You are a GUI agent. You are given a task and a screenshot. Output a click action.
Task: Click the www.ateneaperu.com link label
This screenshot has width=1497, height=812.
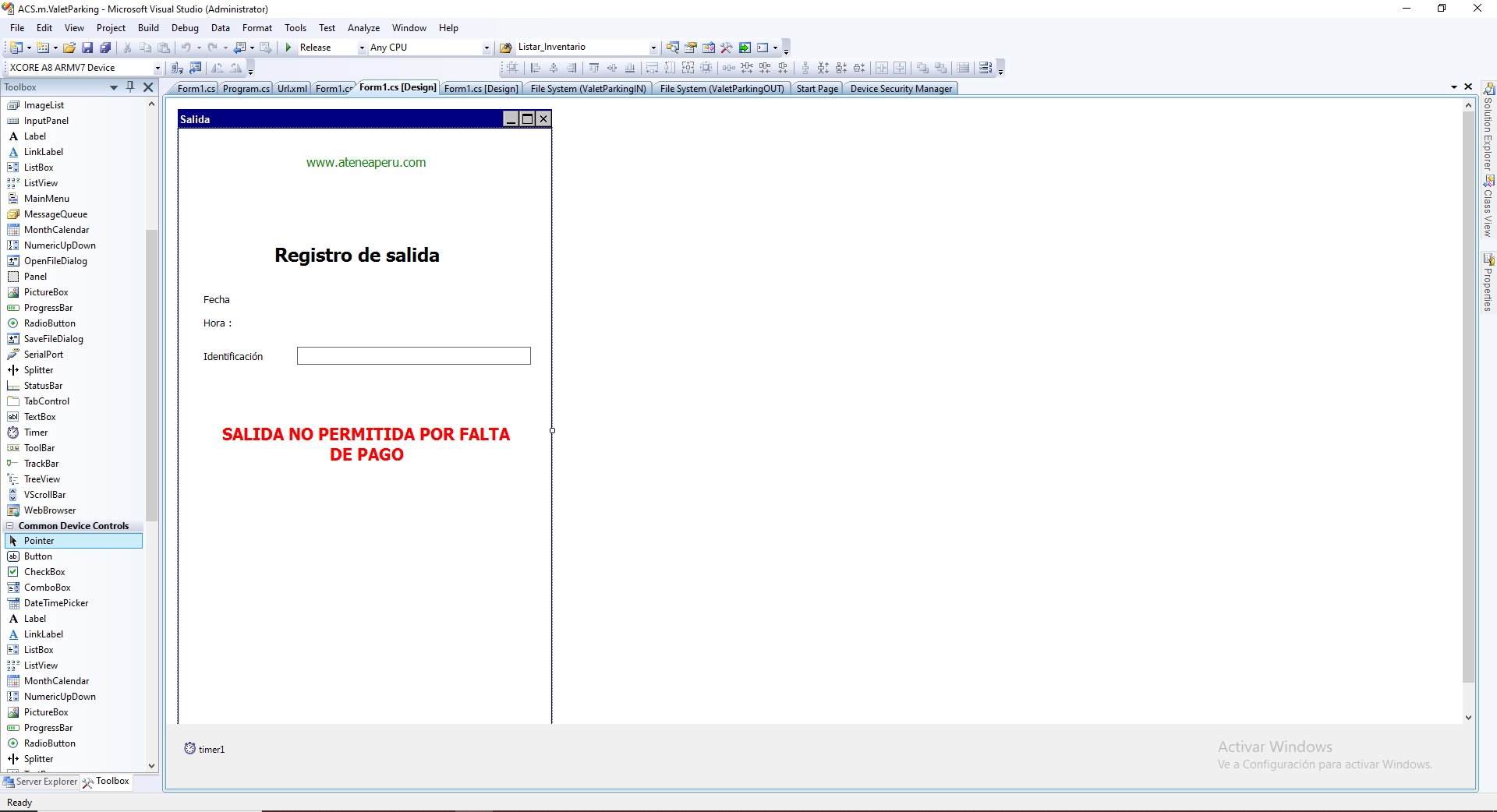point(366,163)
